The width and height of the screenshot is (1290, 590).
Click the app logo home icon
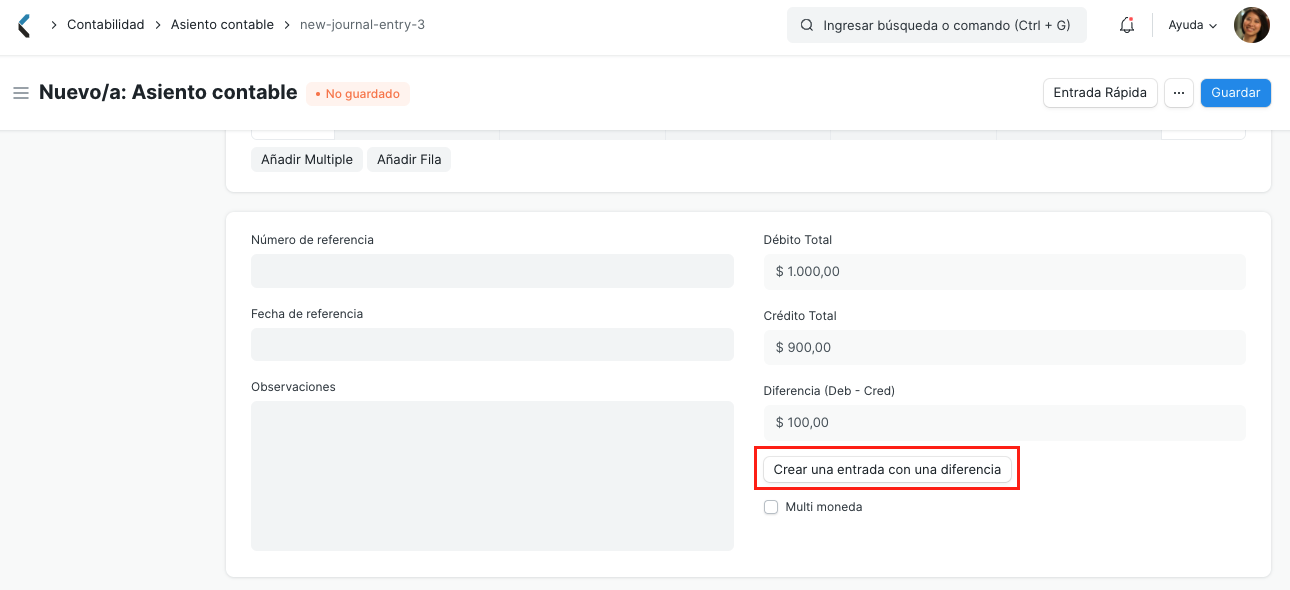24,25
